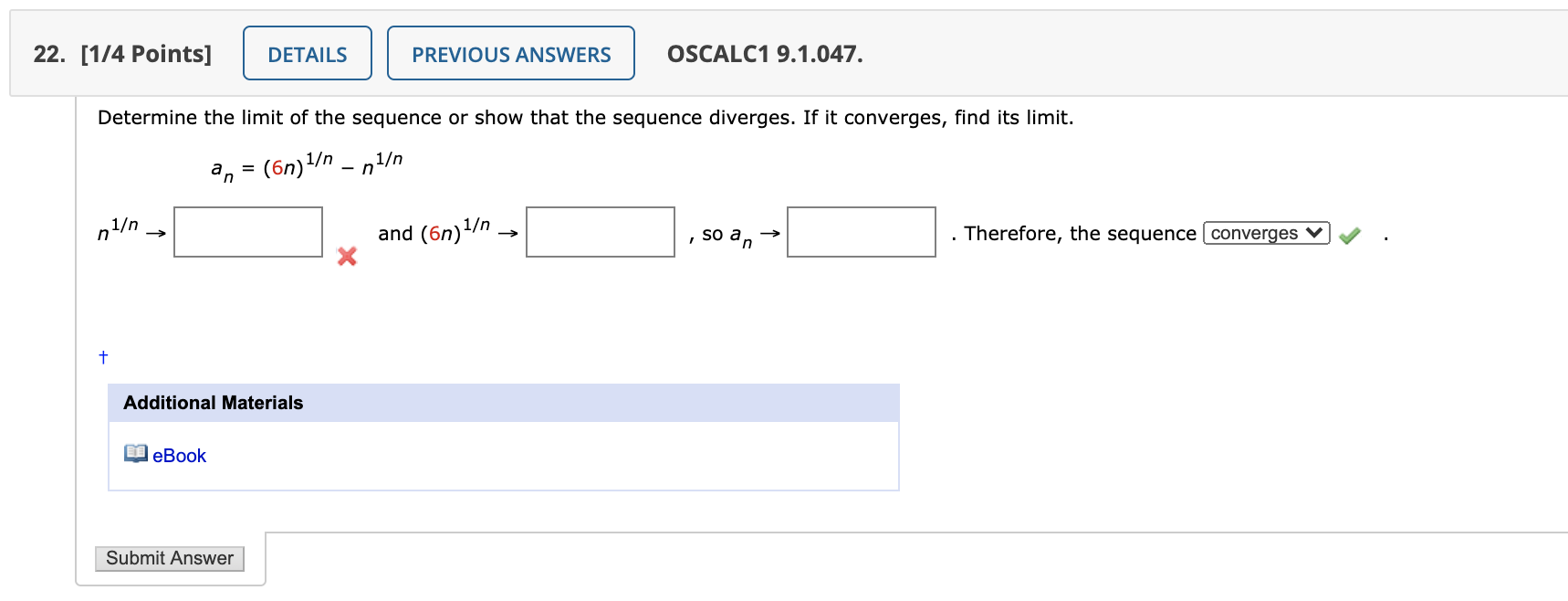Click the green checkmark beside converges dropdown
The image size is (1568, 601).
(x=1350, y=235)
